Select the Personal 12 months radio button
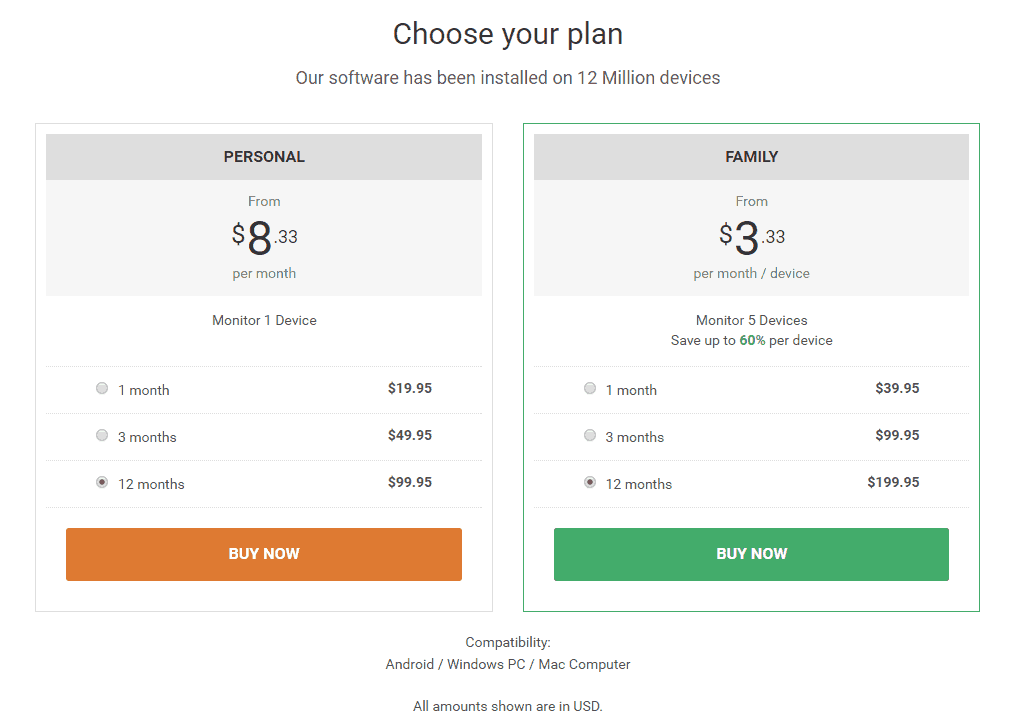The width and height of the screenshot is (1023, 727). coord(102,482)
